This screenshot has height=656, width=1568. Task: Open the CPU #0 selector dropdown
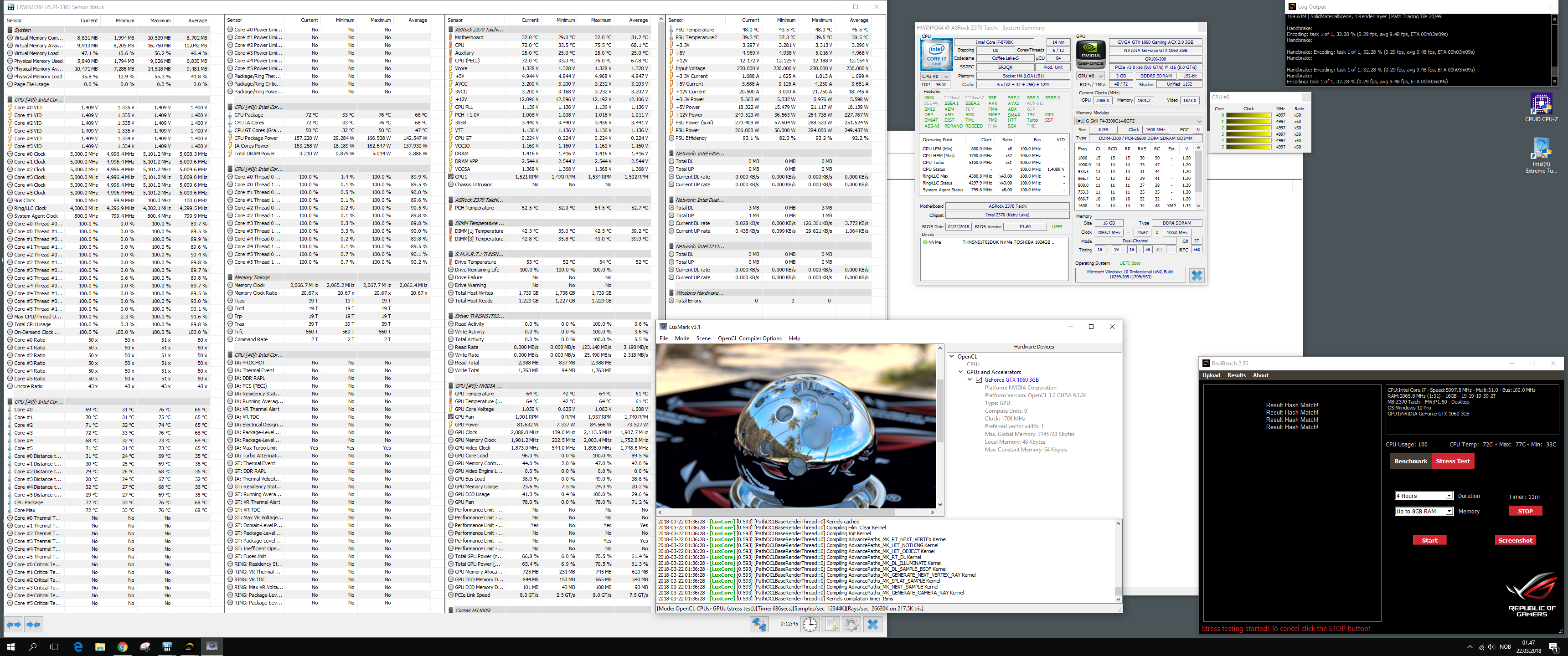click(934, 76)
